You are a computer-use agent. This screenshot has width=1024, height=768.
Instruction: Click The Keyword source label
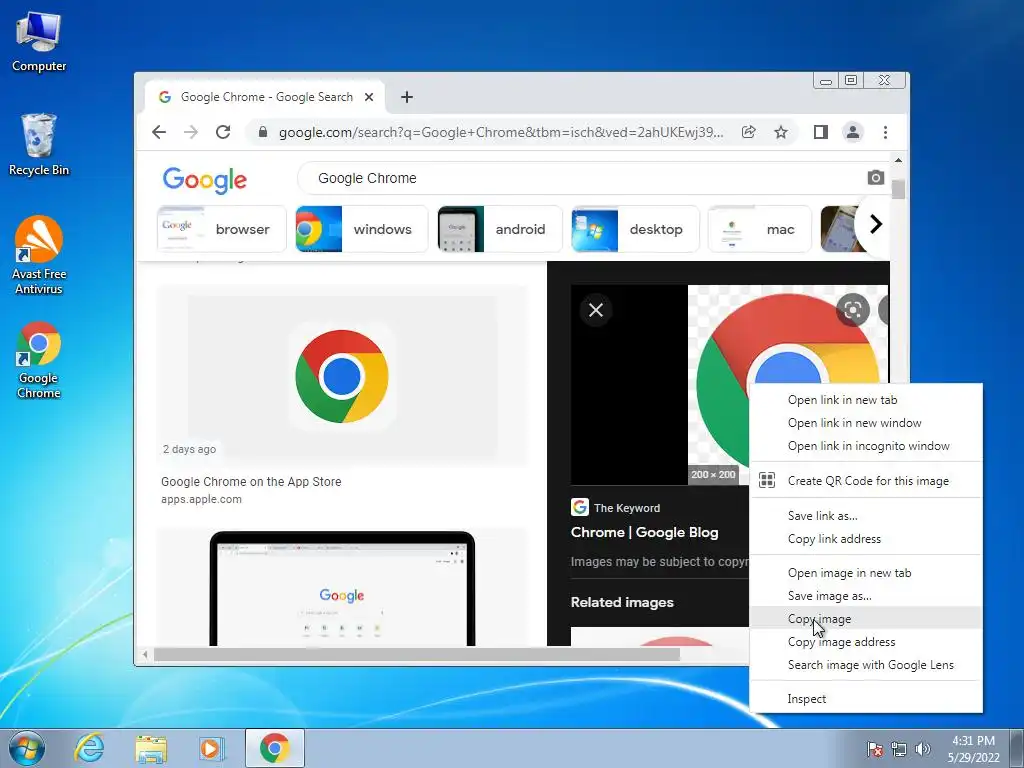coord(627,508)
